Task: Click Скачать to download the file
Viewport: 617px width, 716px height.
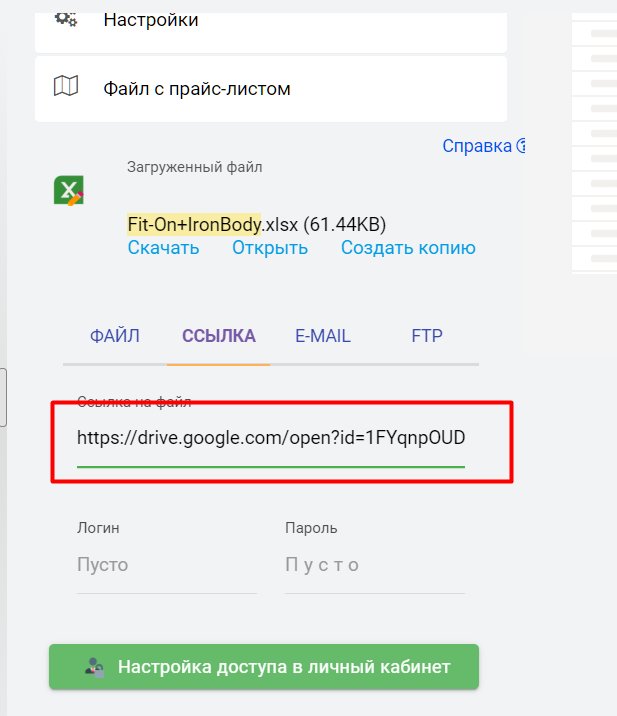Action: tap(163, 248)
